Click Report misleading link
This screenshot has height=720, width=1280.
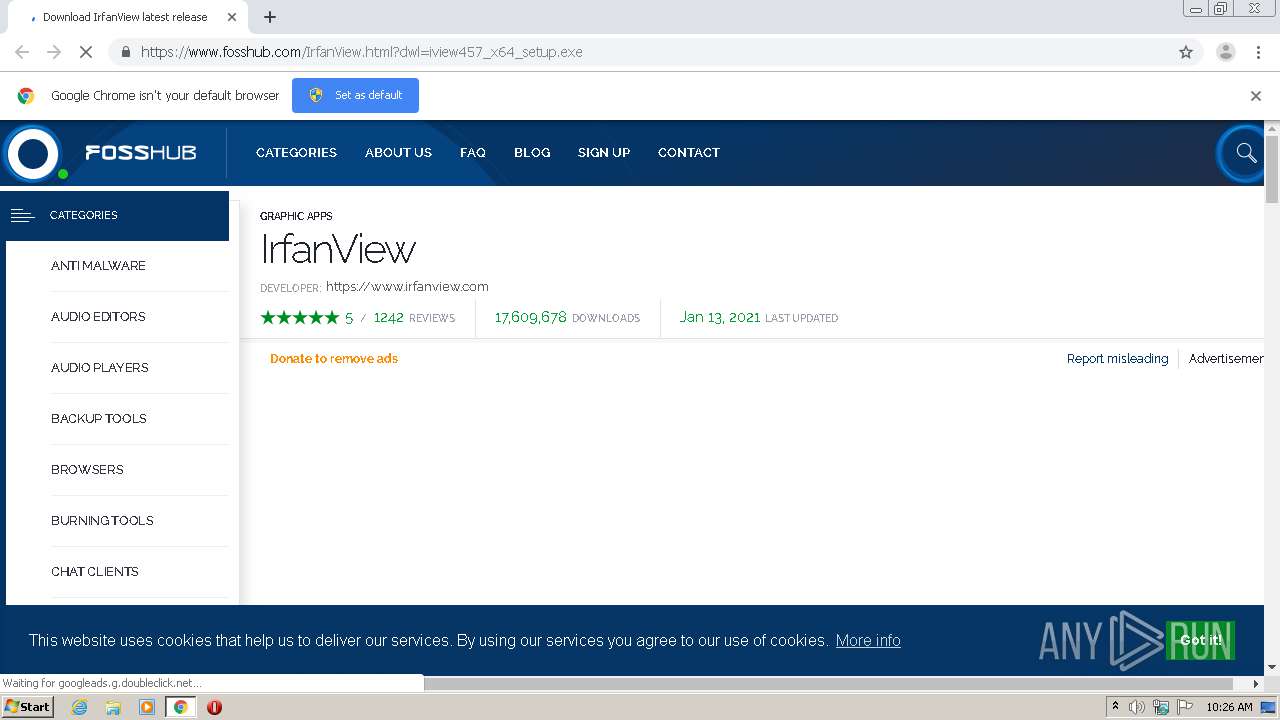pyautogui.click(x=1117, y=359)
